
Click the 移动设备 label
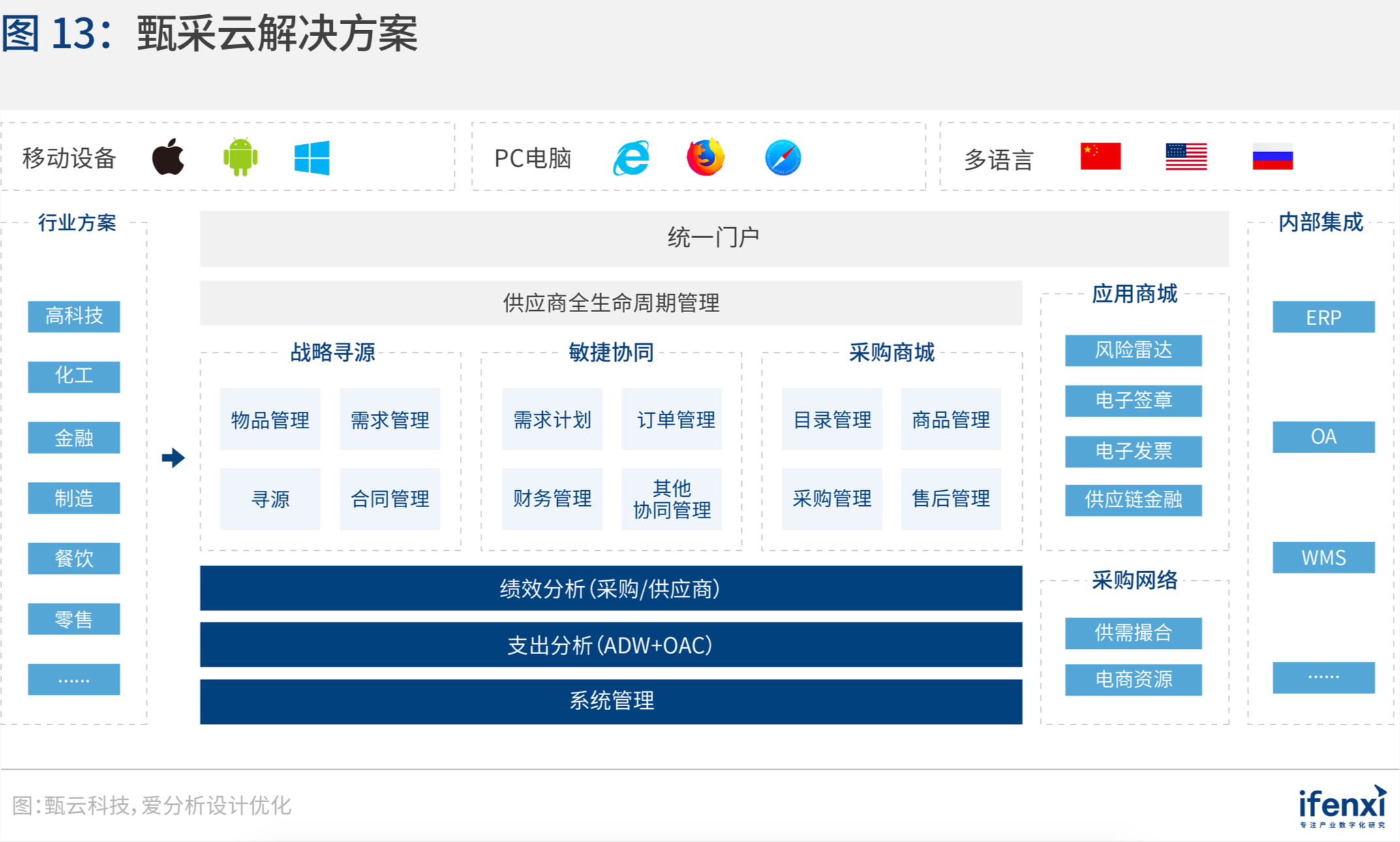pos(69,158)
